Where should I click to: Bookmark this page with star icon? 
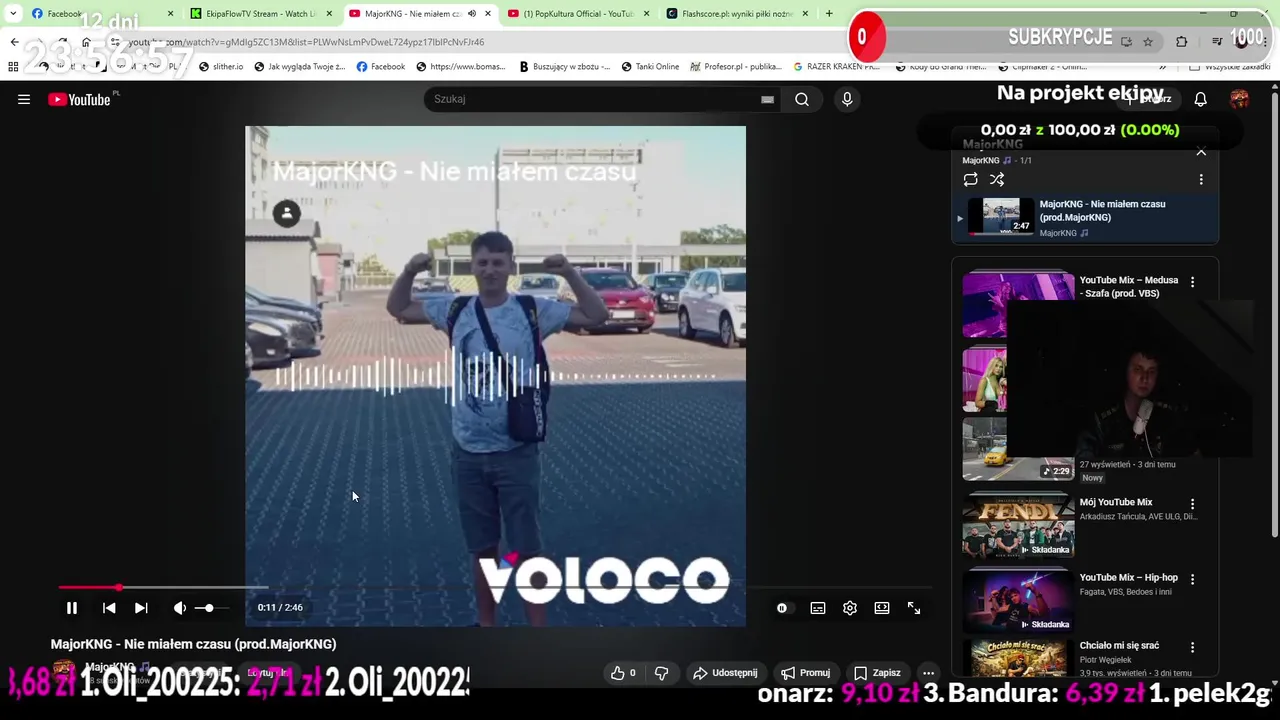(x=1148, y=42)
